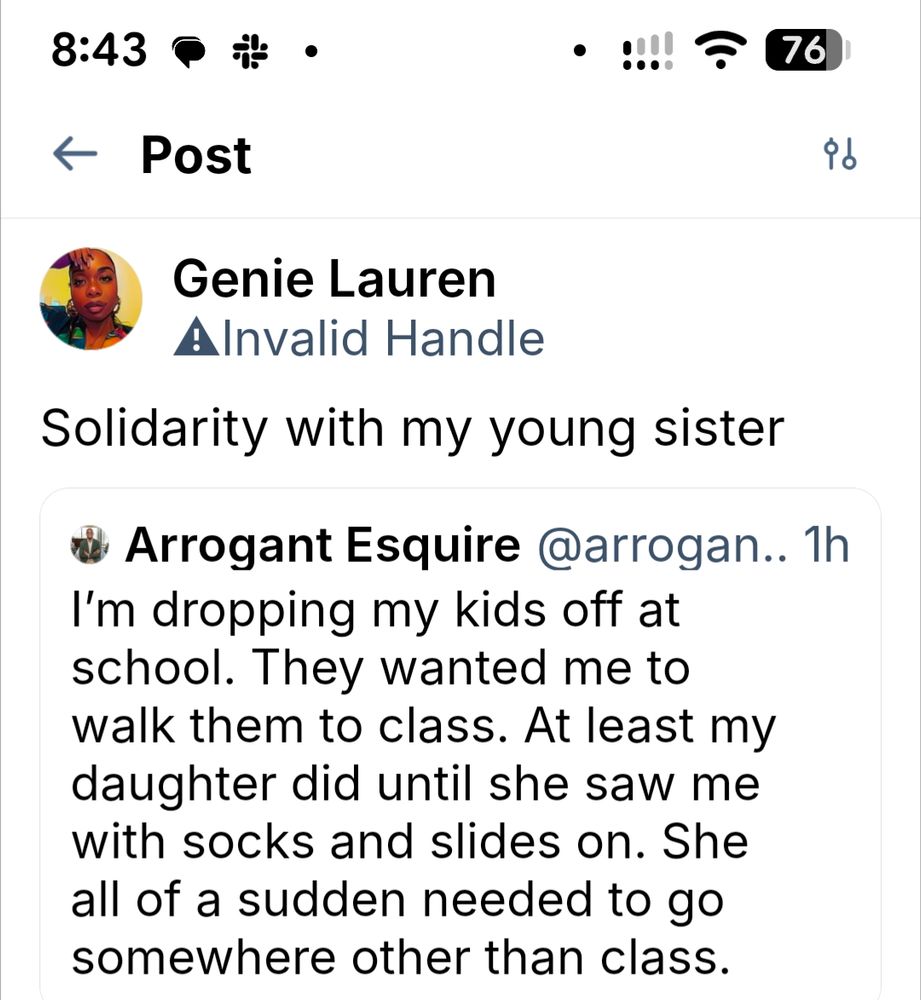
Task: Open Arrogant Esquire's display name
Action: click(x=322, y=546)
